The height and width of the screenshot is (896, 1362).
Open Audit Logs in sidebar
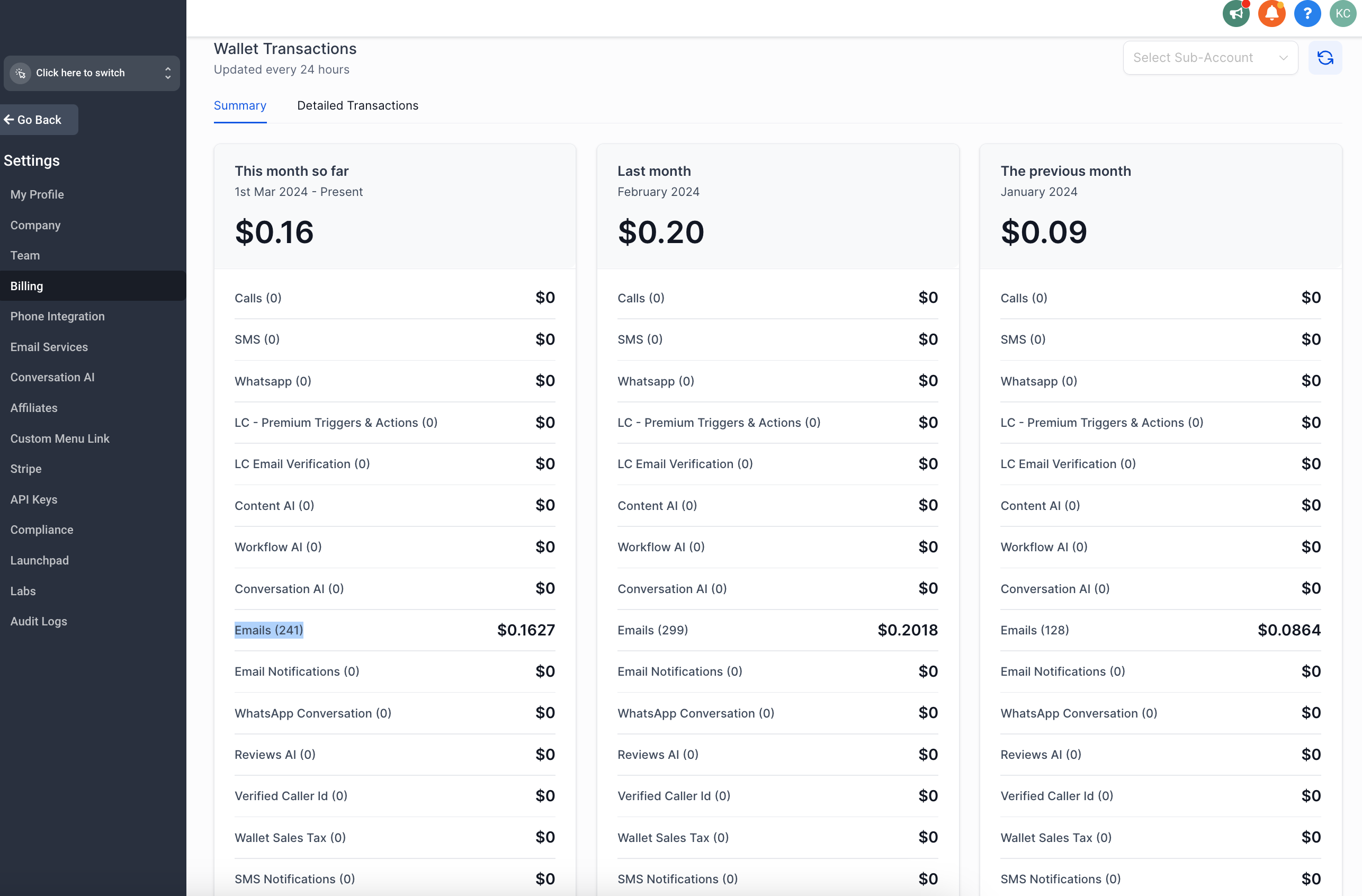coord(38,621)
